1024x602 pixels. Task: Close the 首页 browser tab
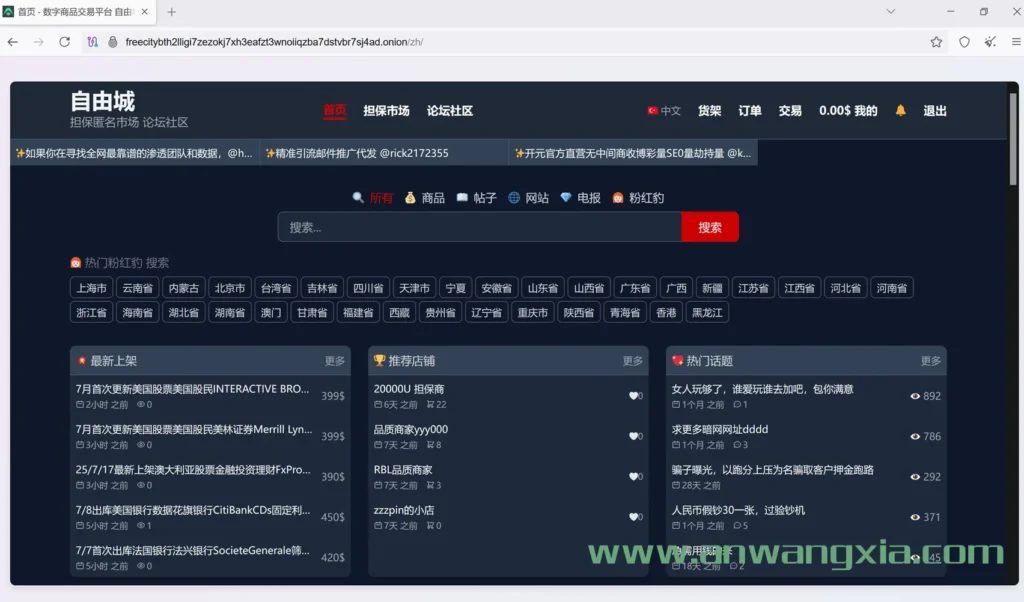pyautogui.click(x=144, y=12)
